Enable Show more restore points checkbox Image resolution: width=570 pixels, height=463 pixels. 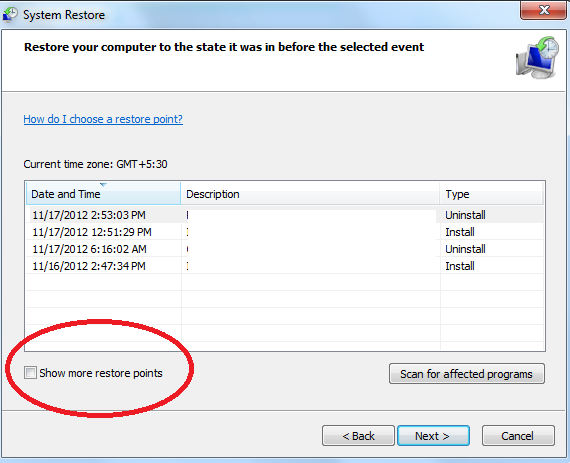point(30,373)
